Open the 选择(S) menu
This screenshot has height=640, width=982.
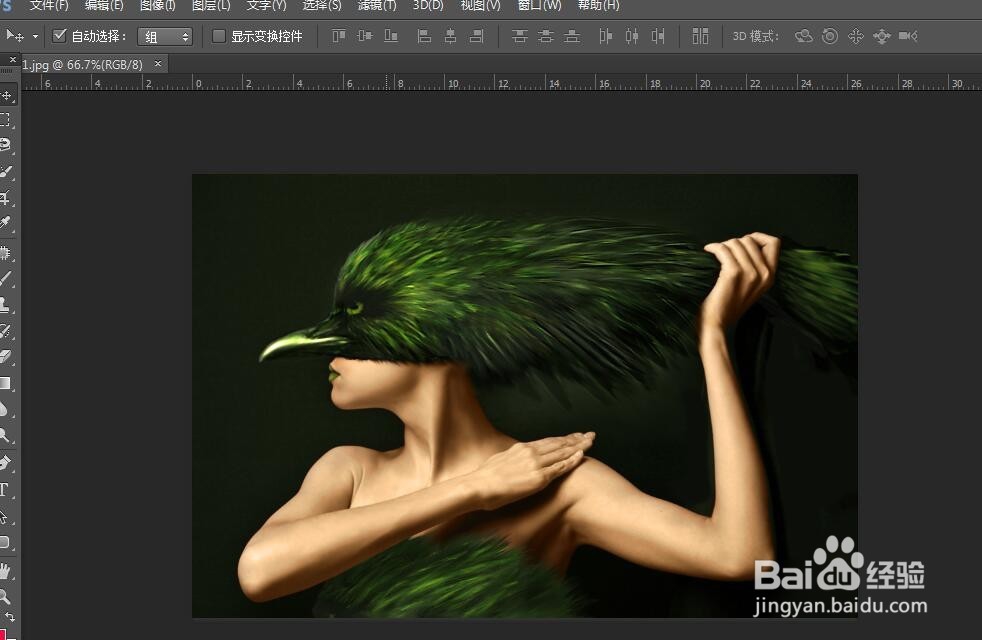322,5
